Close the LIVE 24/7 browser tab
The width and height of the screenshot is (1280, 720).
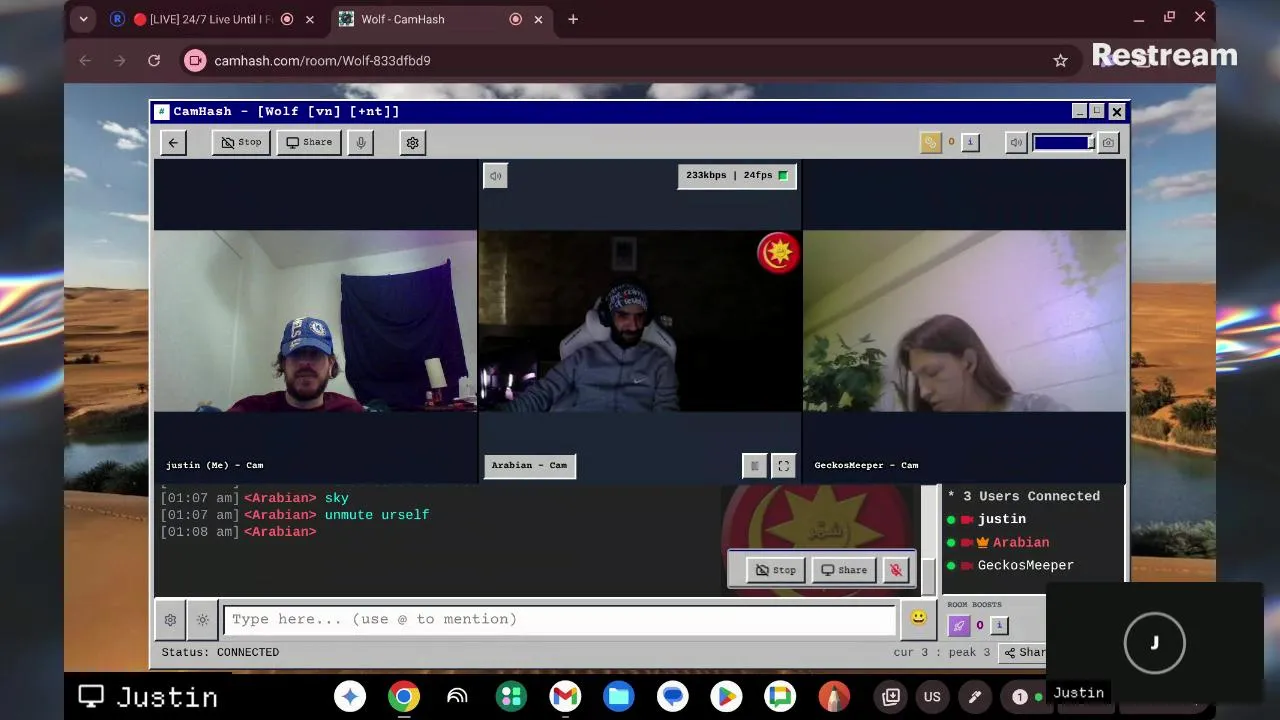[x=310, y=19]
